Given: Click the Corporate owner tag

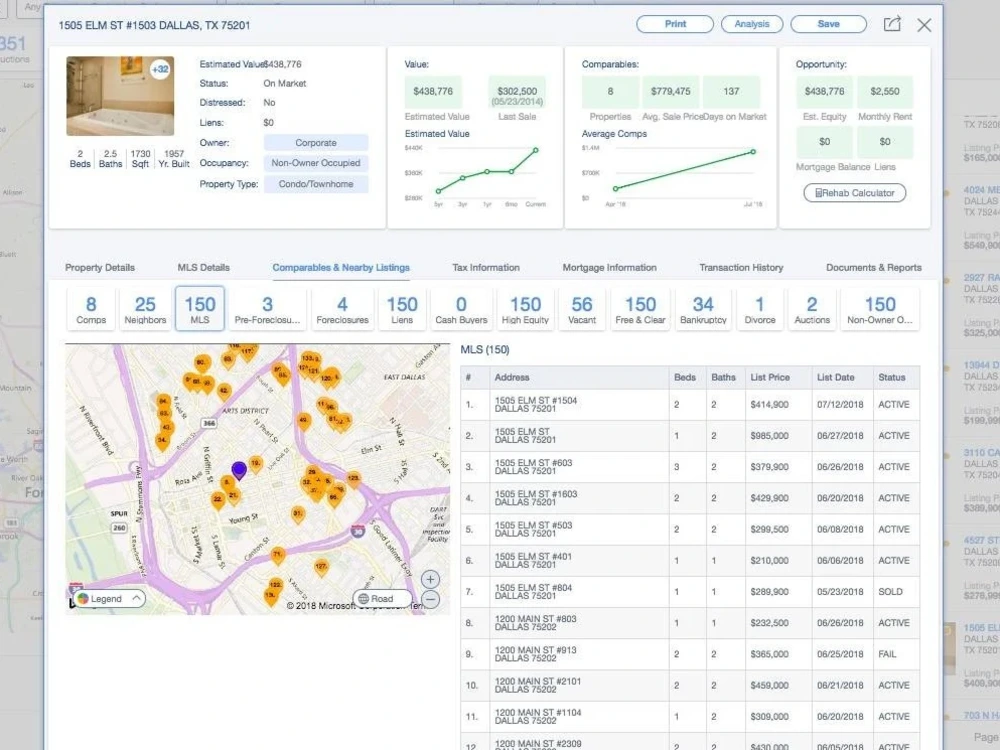Looking at the screenshot, I should click(316, 143).
